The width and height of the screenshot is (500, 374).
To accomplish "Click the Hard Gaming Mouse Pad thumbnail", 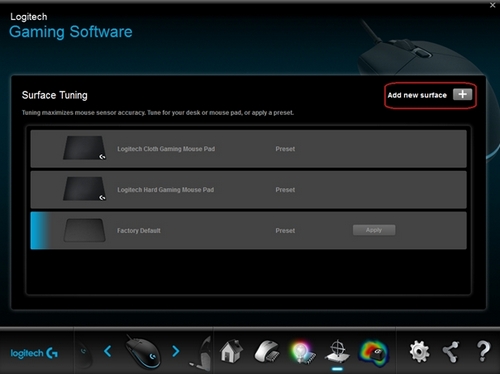I will 84,189.
